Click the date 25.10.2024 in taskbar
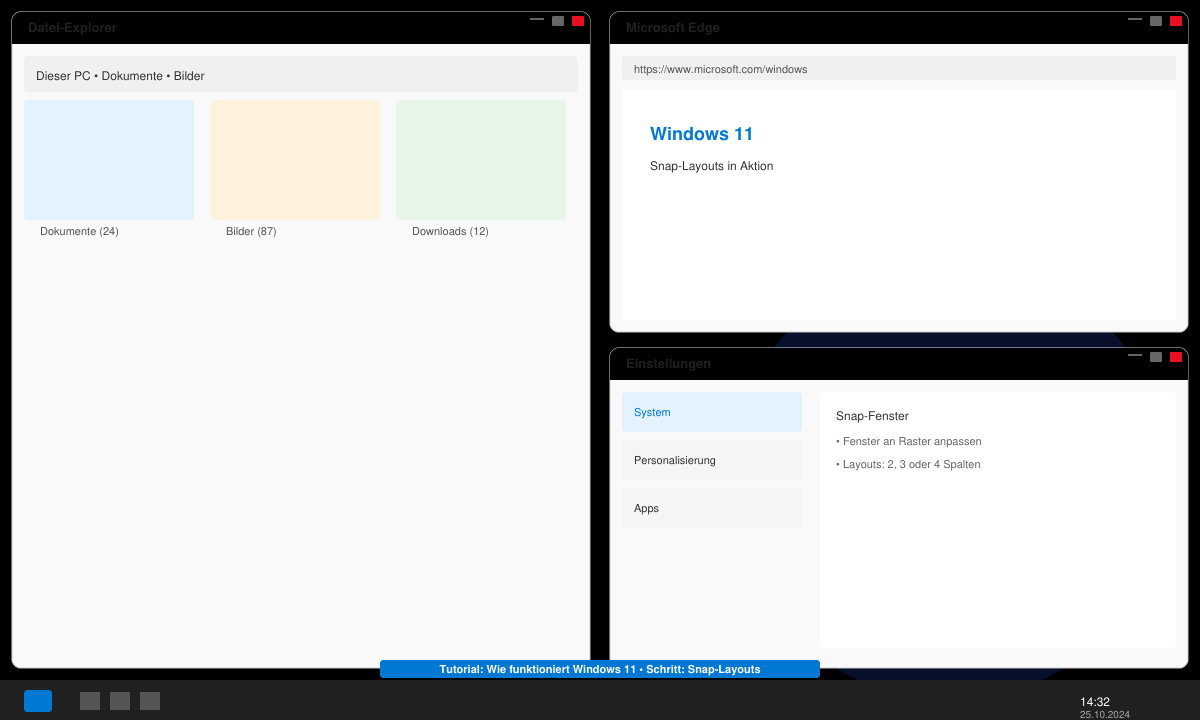 [x=1104, y=715]
